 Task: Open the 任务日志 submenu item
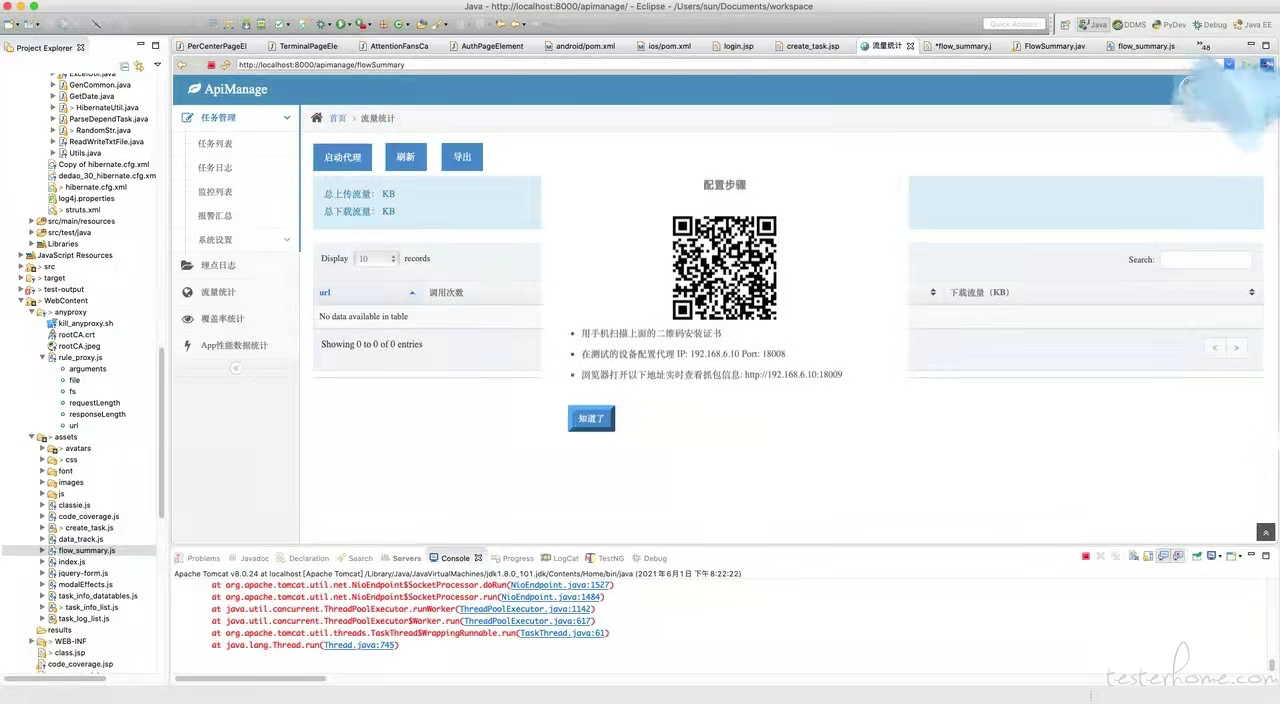(215, 168)
